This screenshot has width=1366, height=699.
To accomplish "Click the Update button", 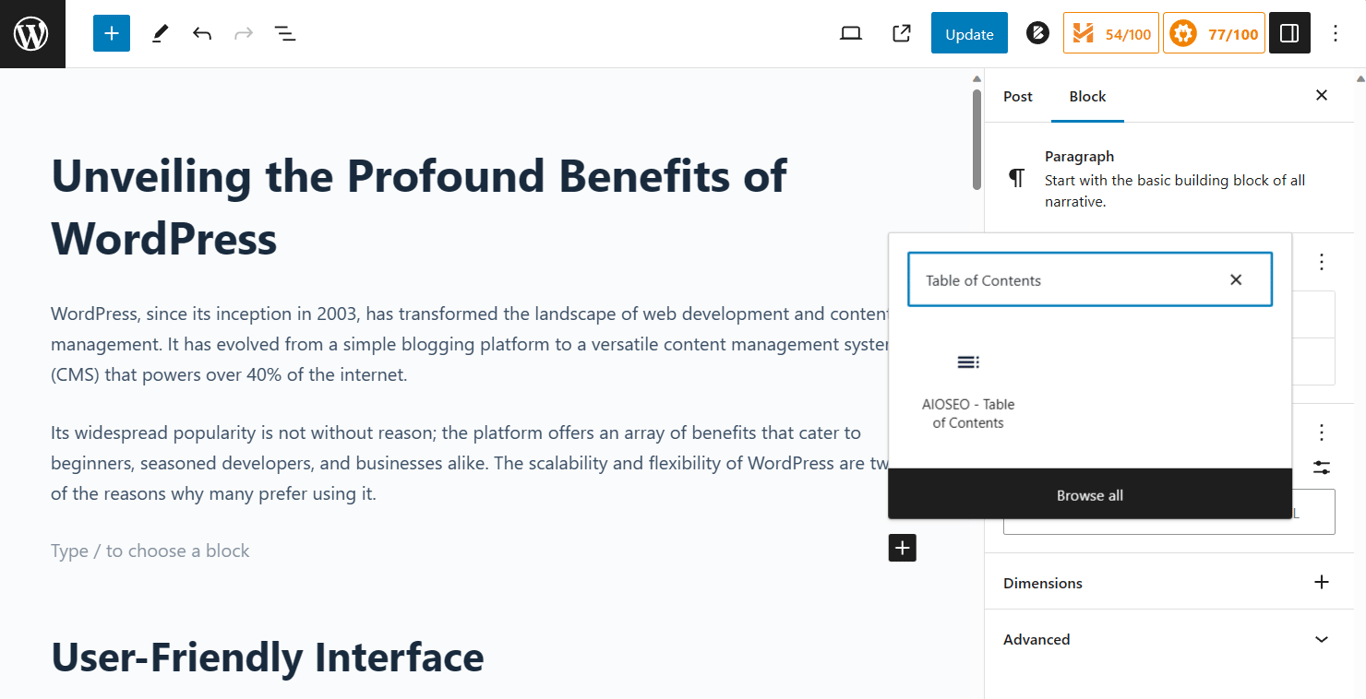I will click(x=968, y=33).
